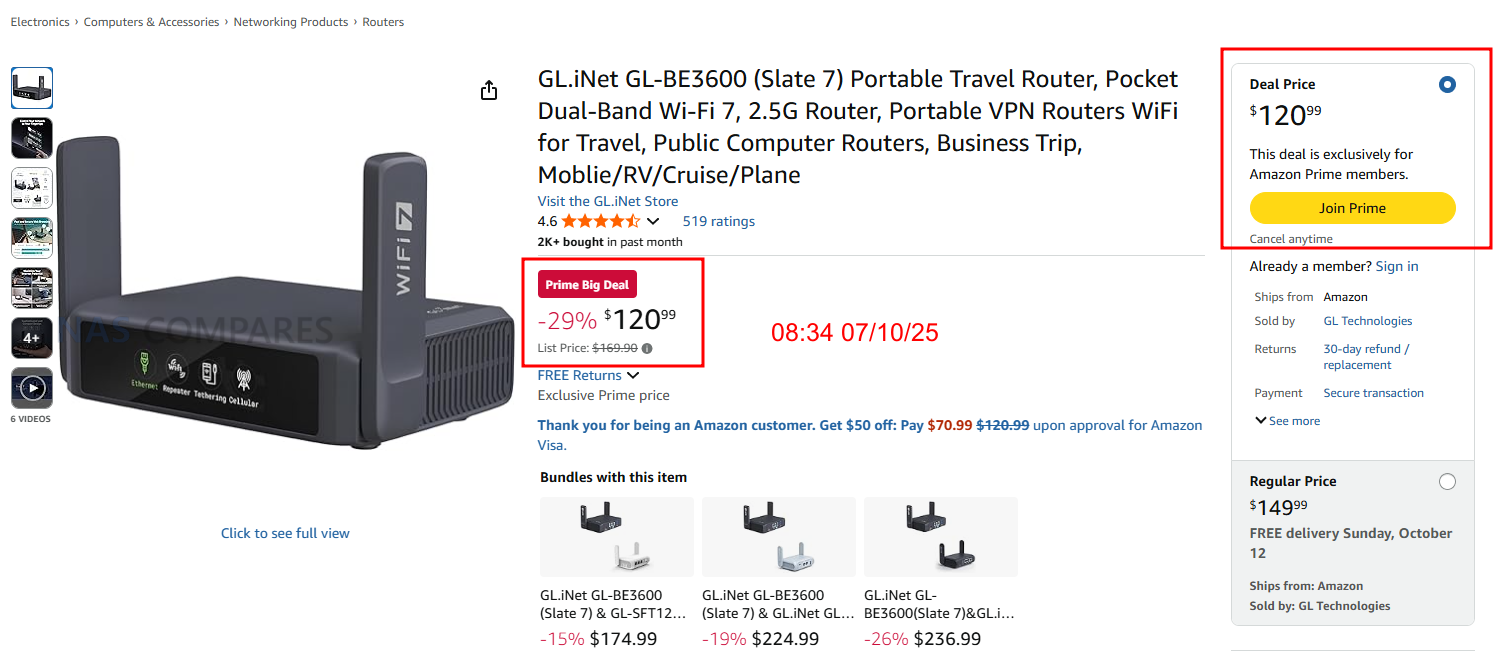Expand the ratings breakdown chevron
The height and width of the screenshot is (656, 1499).
click(654, 221)
